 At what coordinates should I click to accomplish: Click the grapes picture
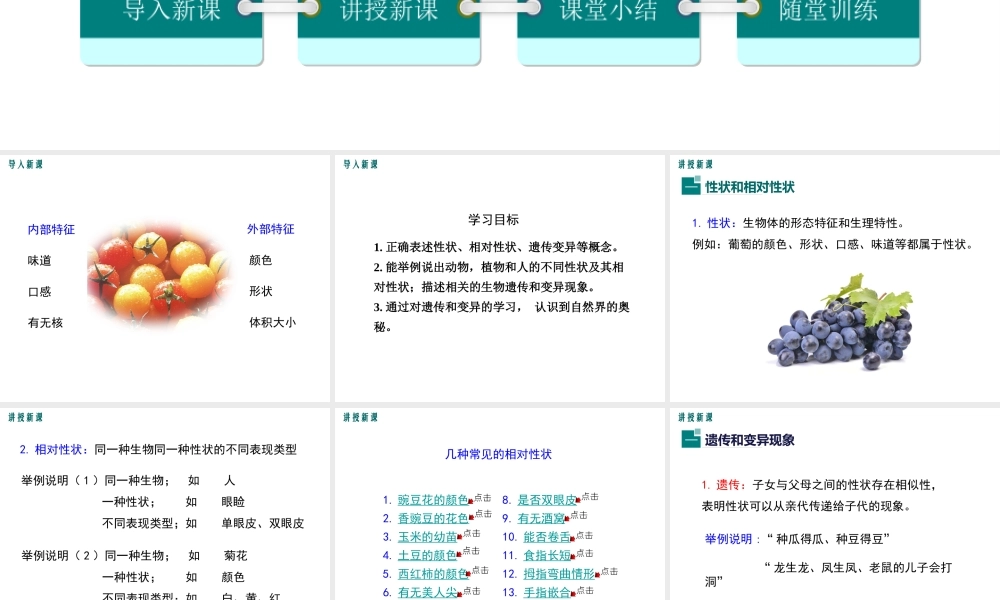coord(840,321)
